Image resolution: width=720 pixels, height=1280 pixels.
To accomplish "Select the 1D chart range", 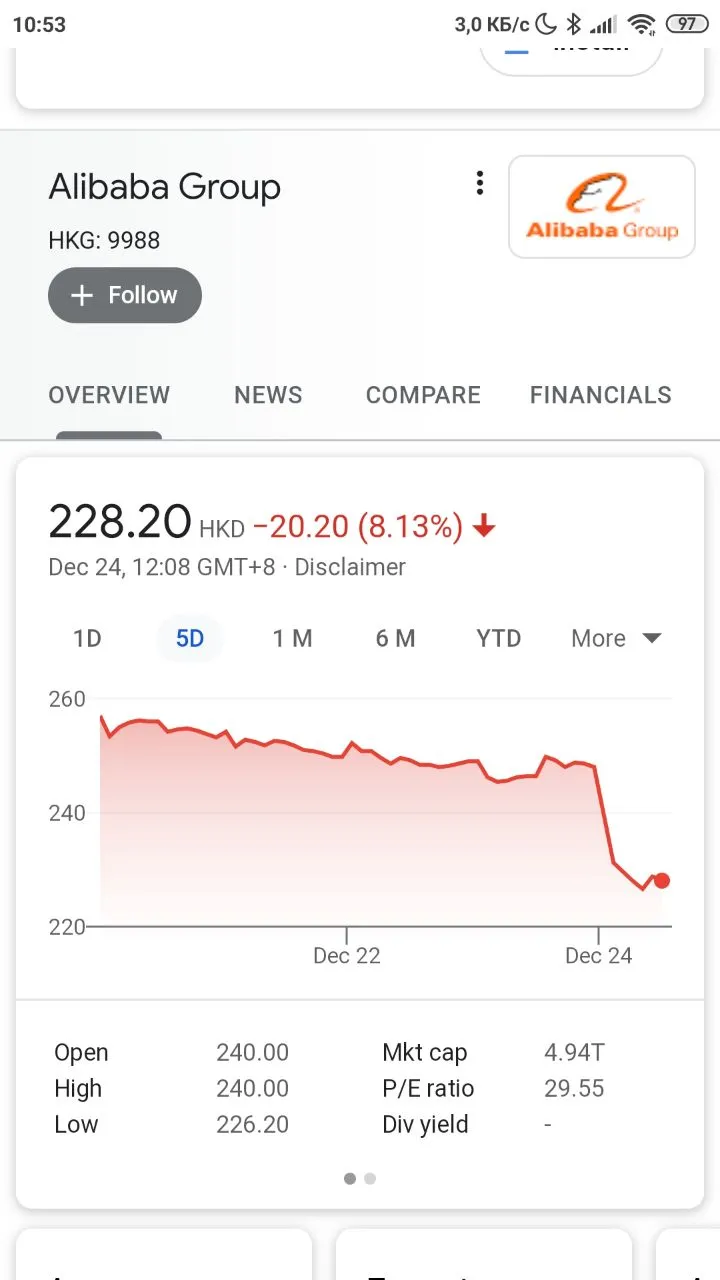I will pyautogui.click(x=88, y=638).
